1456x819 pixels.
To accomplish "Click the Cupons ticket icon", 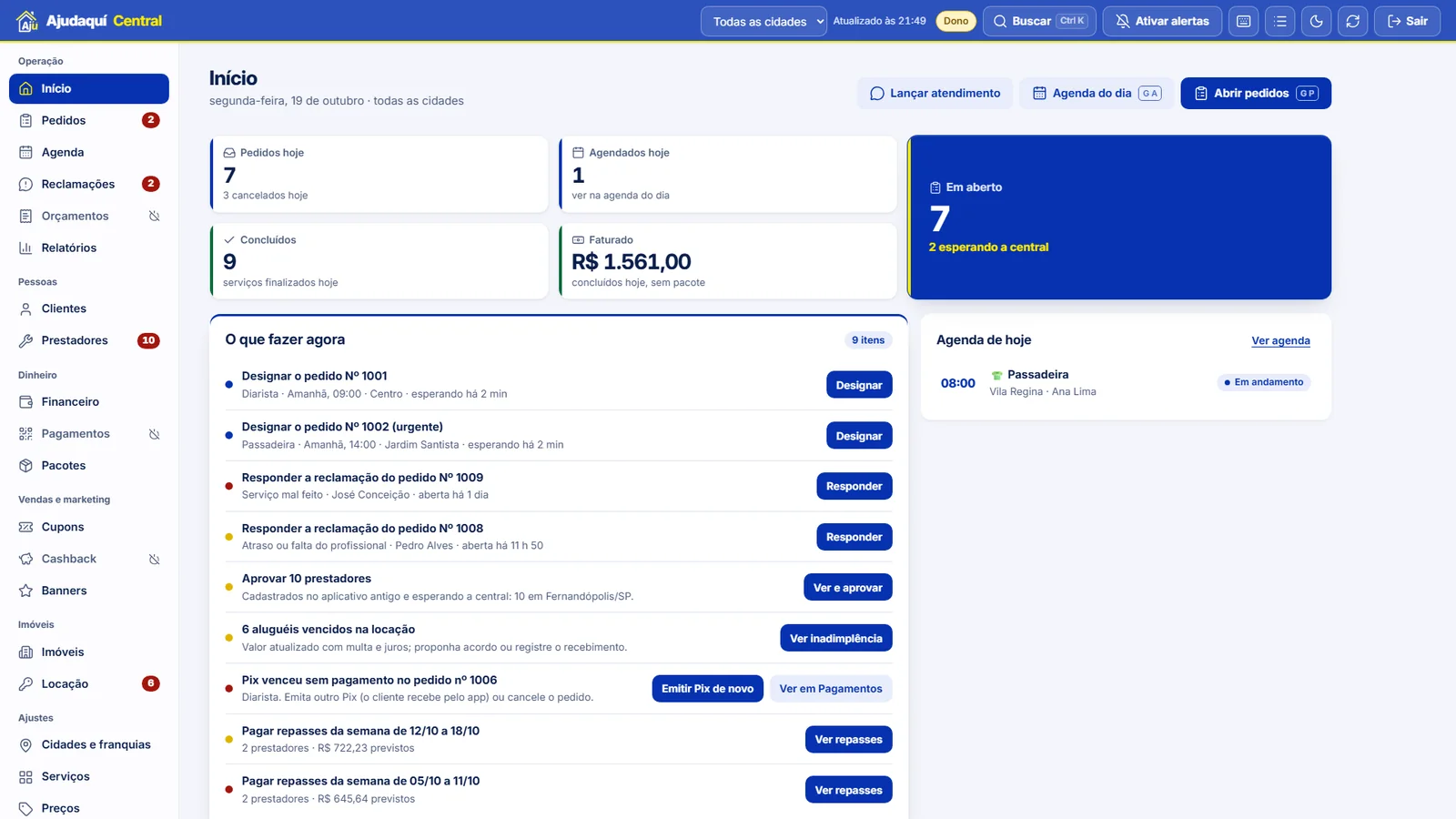I will [25, 527].
